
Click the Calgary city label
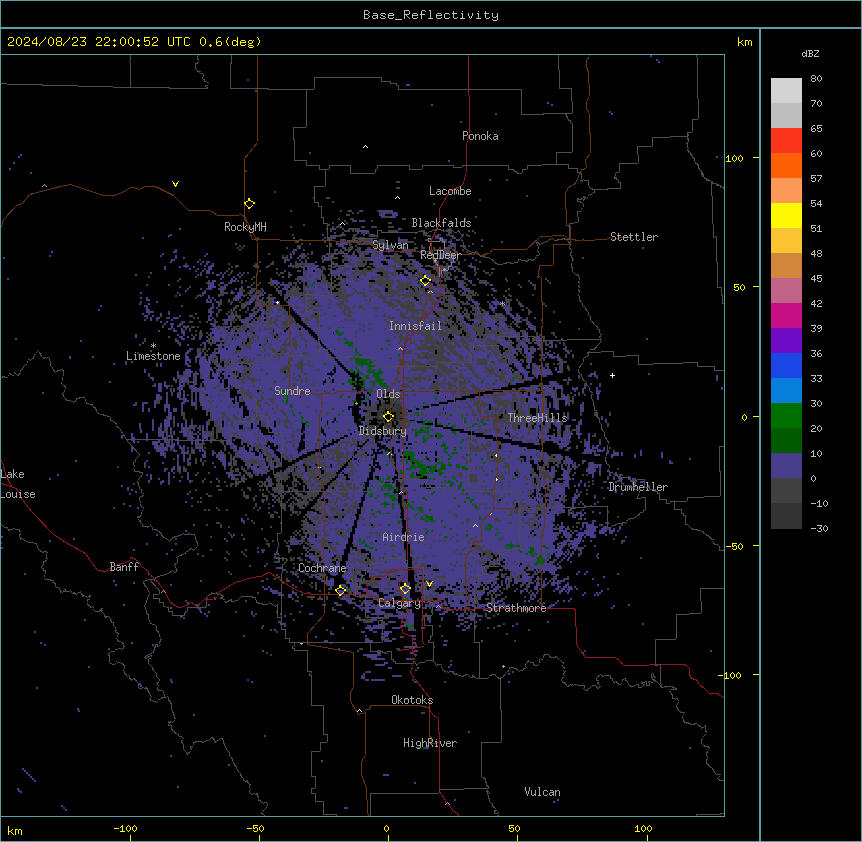399,603
